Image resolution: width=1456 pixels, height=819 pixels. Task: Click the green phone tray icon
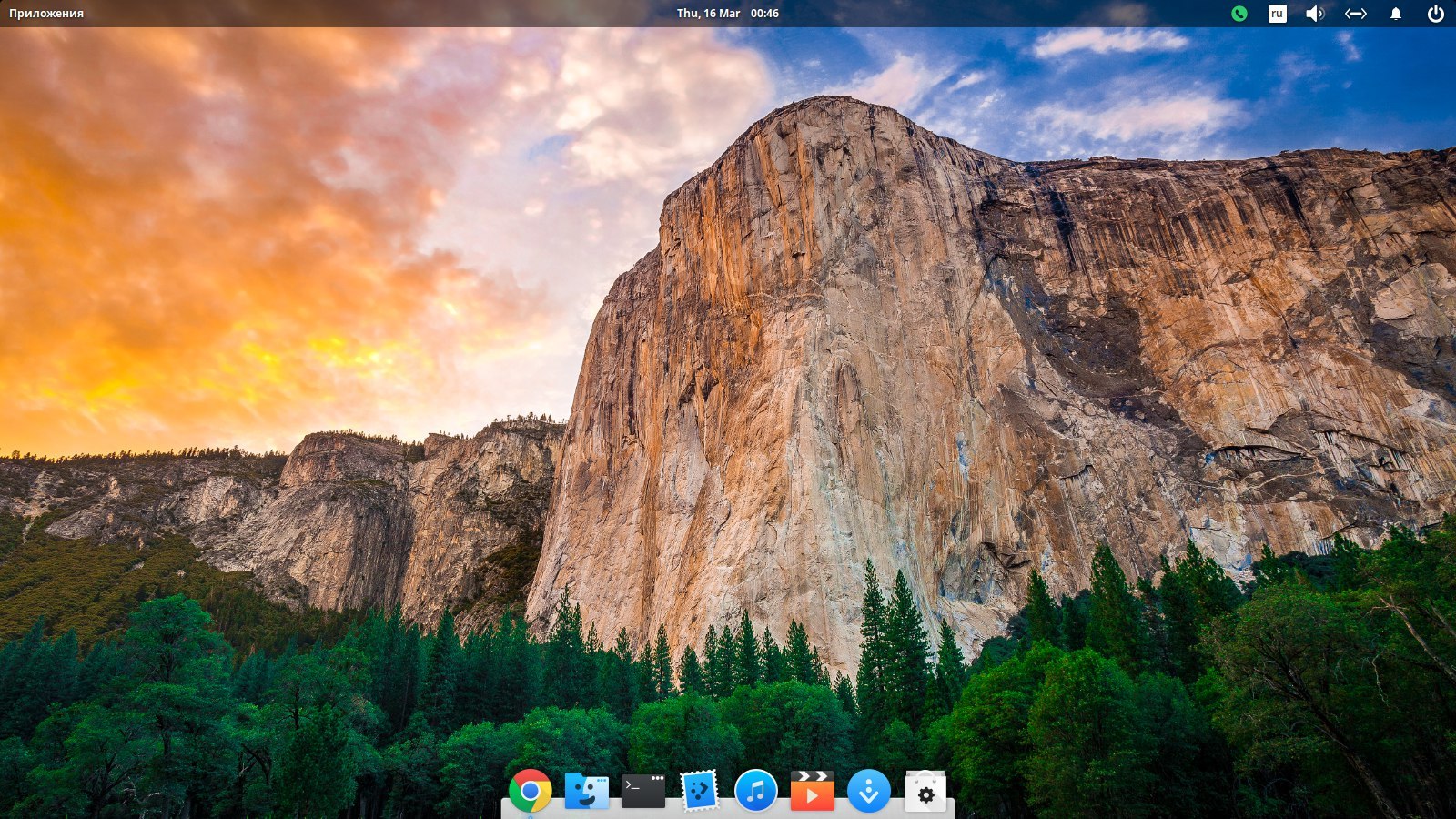coord(1239,14)
